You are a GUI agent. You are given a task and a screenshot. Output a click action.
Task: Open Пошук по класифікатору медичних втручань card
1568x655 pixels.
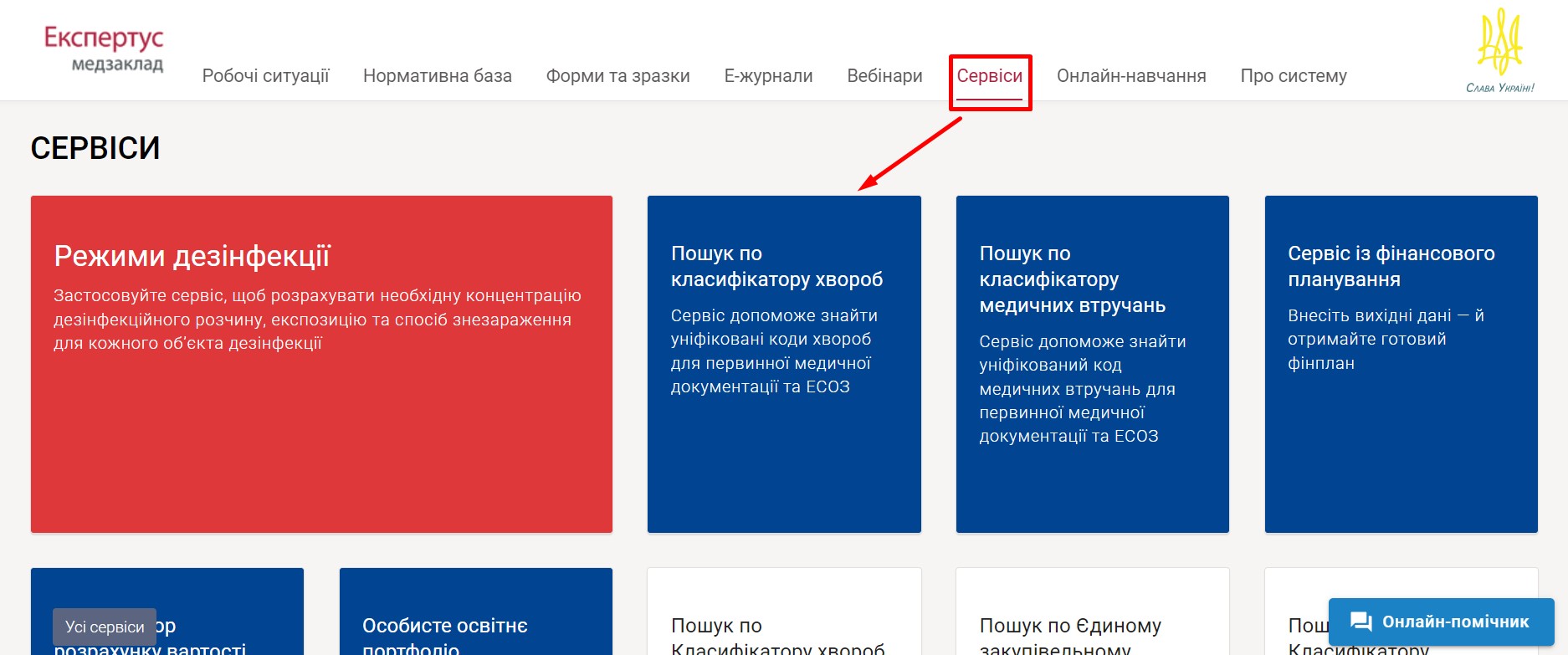[1092, 364]
